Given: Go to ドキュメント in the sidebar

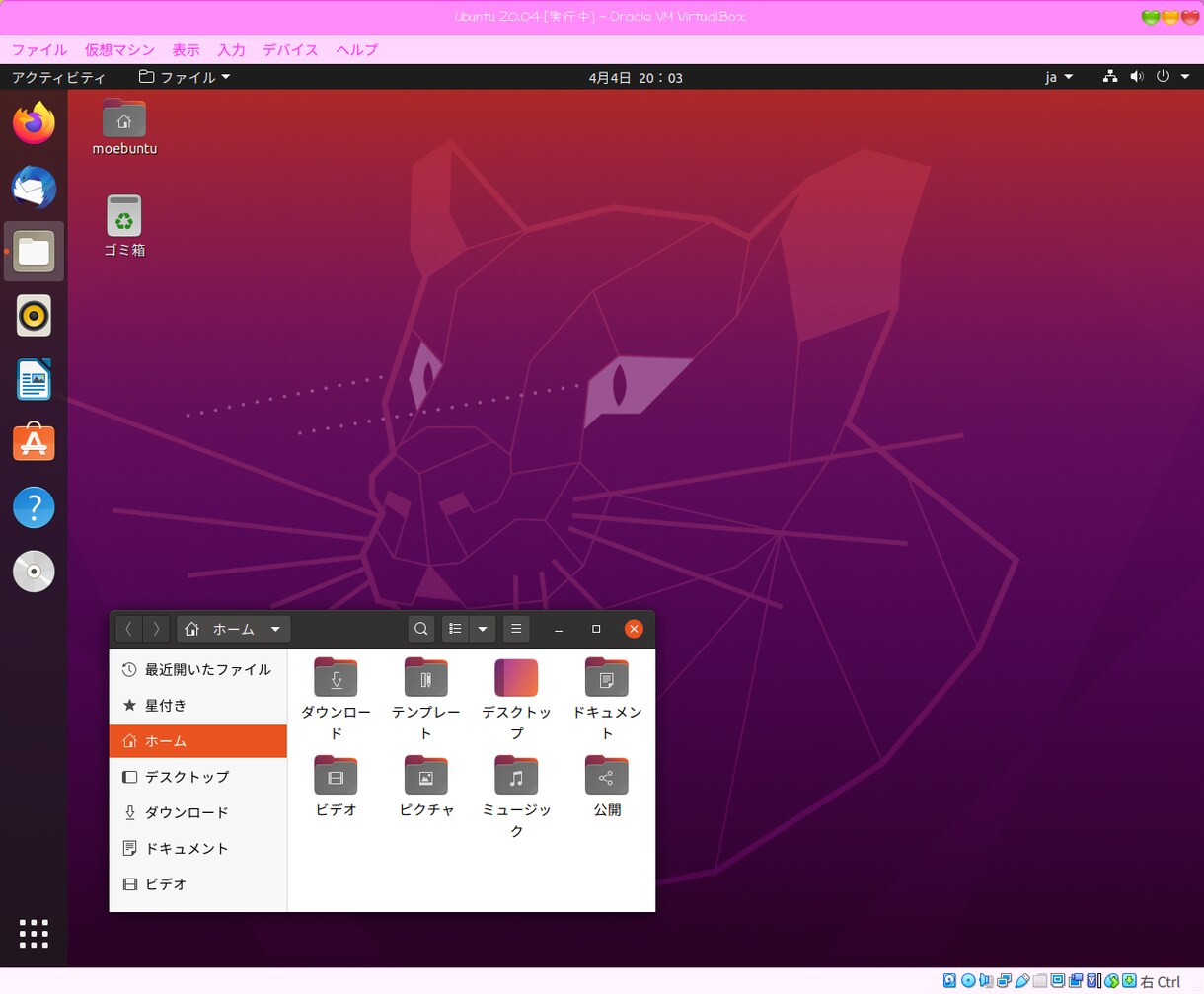Looking at the screenshot, I should click(198, 848).
